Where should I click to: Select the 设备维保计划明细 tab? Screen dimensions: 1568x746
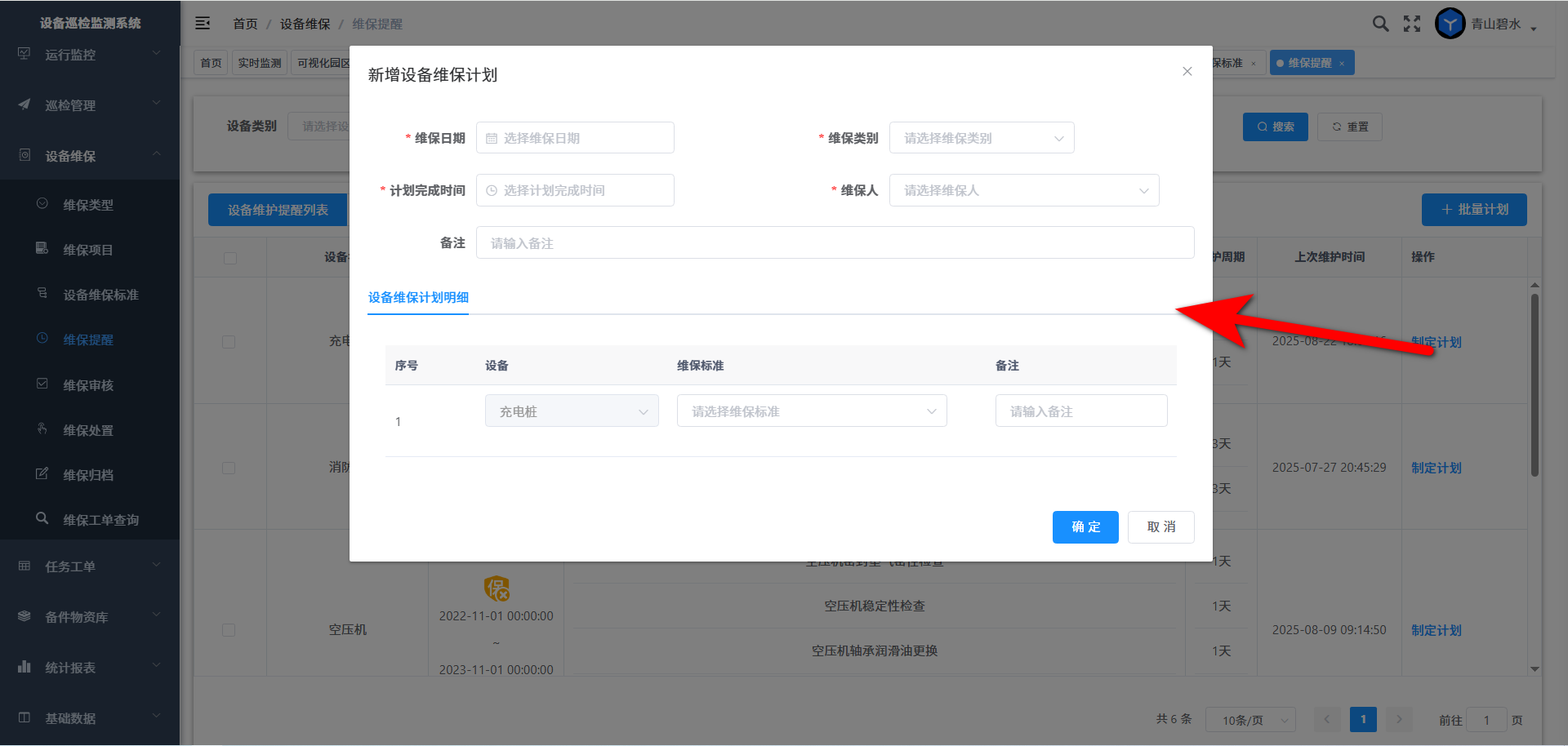418,298
